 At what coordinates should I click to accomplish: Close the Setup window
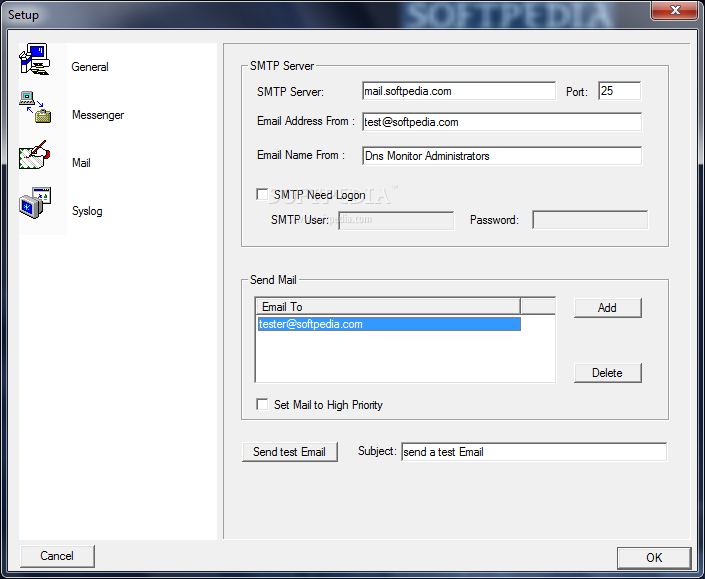point(674,10)
